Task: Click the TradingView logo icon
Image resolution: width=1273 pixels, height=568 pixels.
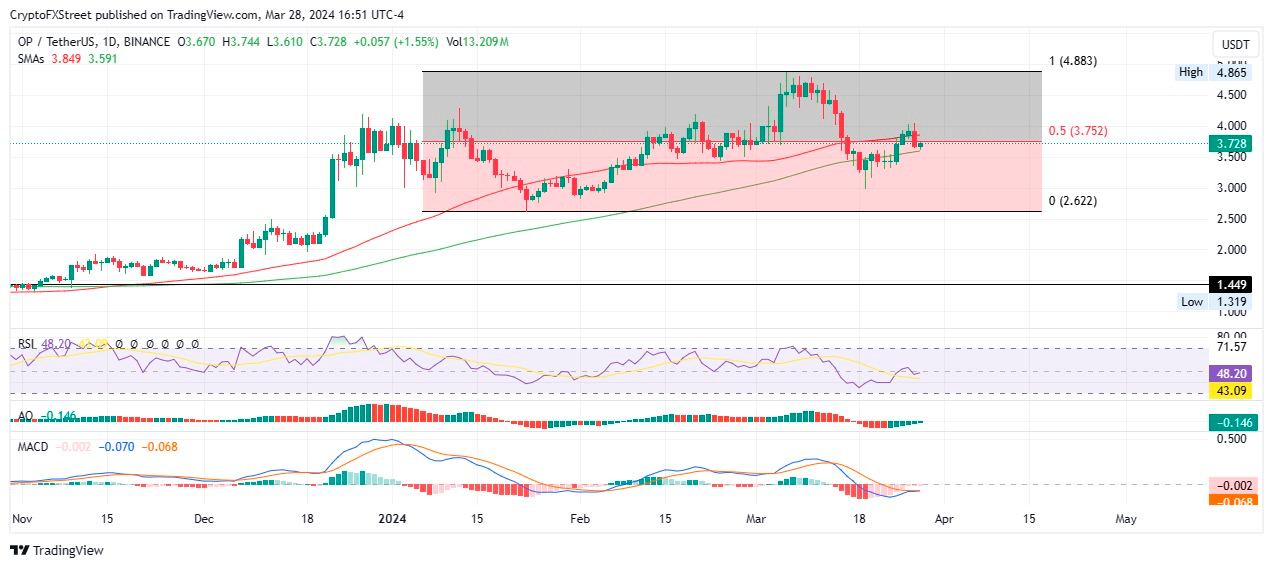Action: (19, 550)
